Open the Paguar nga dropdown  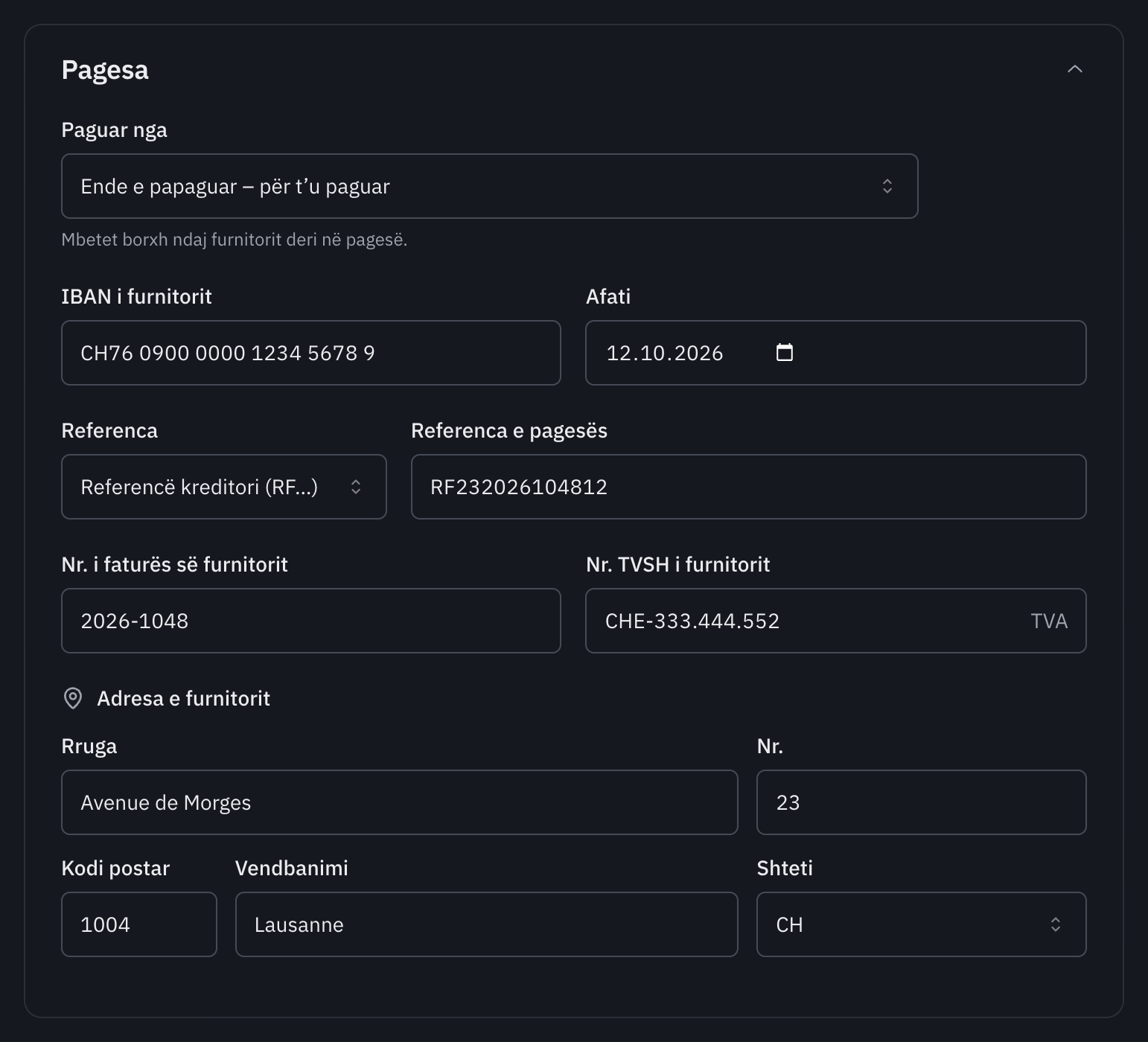click(489, 186)
